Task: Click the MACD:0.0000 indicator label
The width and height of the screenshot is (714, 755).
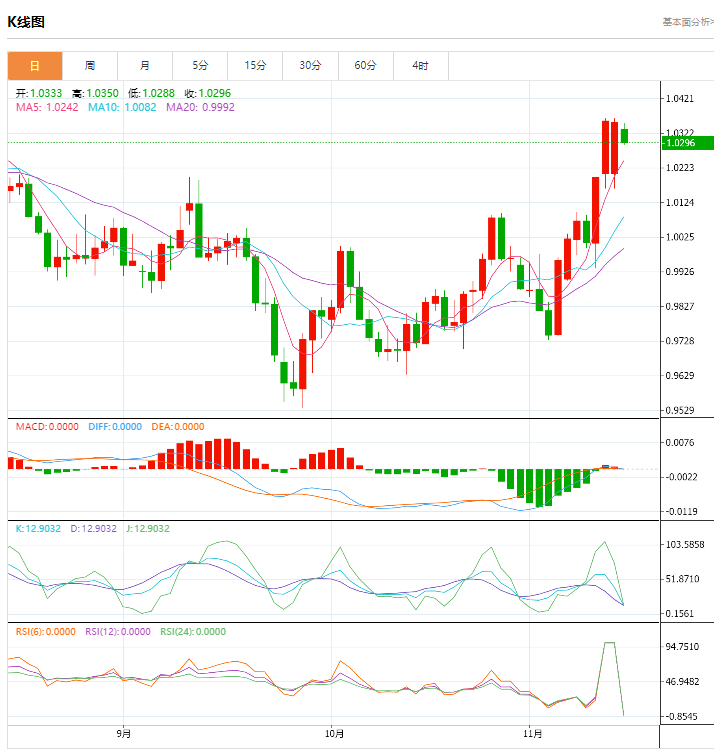Action: pyautogui.click(x=47, y=427)
